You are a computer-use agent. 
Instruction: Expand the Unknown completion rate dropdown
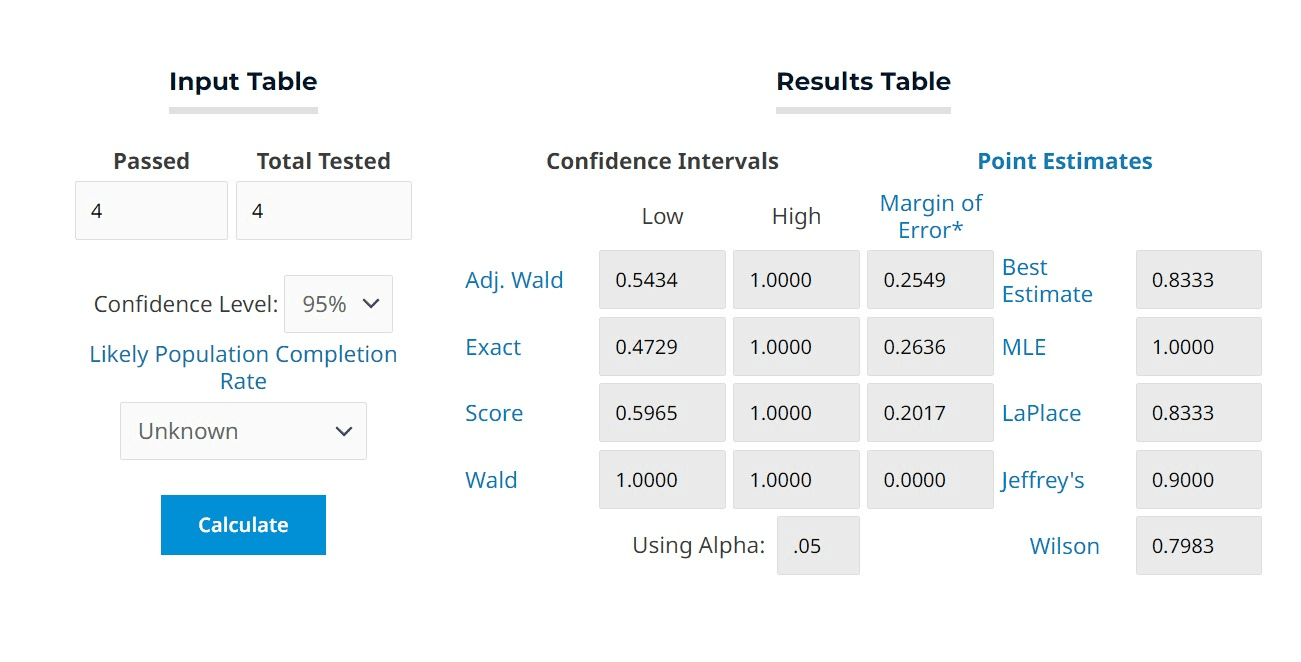click(x=243, y=431)
